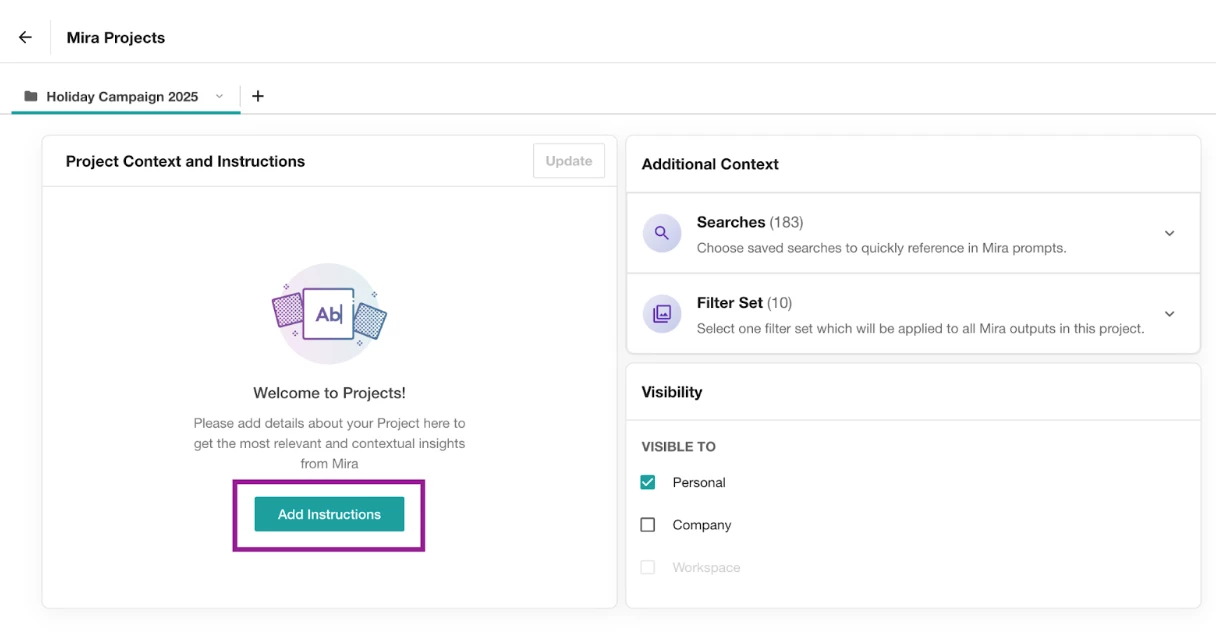Viewport: 1216px width, 638px height.
Task: Click the Filter Set image icon
Action: click(x=661, y=313)
